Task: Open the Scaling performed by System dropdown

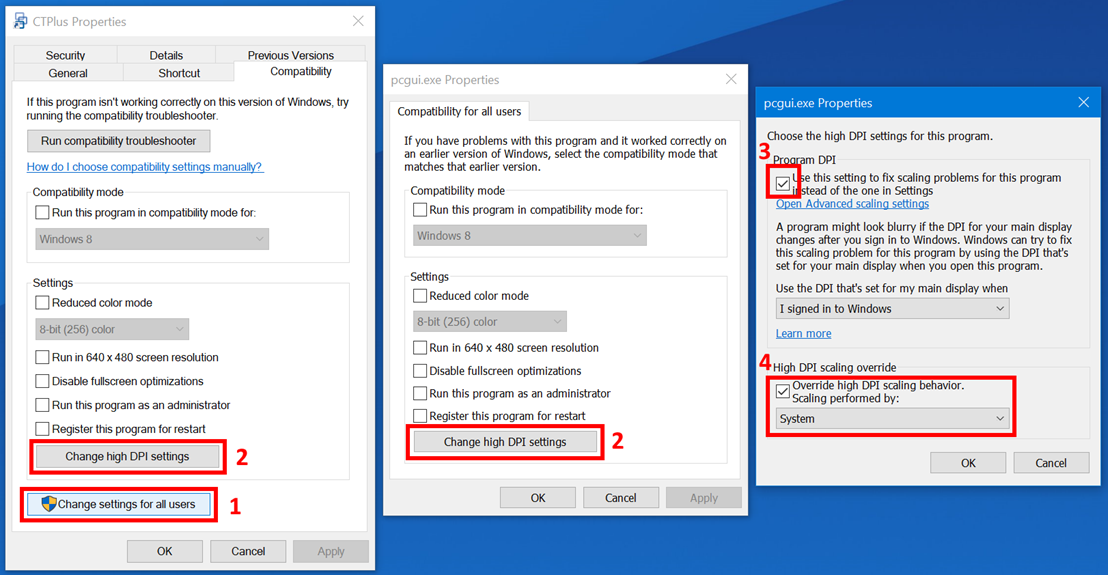Action: pos(892,419)
